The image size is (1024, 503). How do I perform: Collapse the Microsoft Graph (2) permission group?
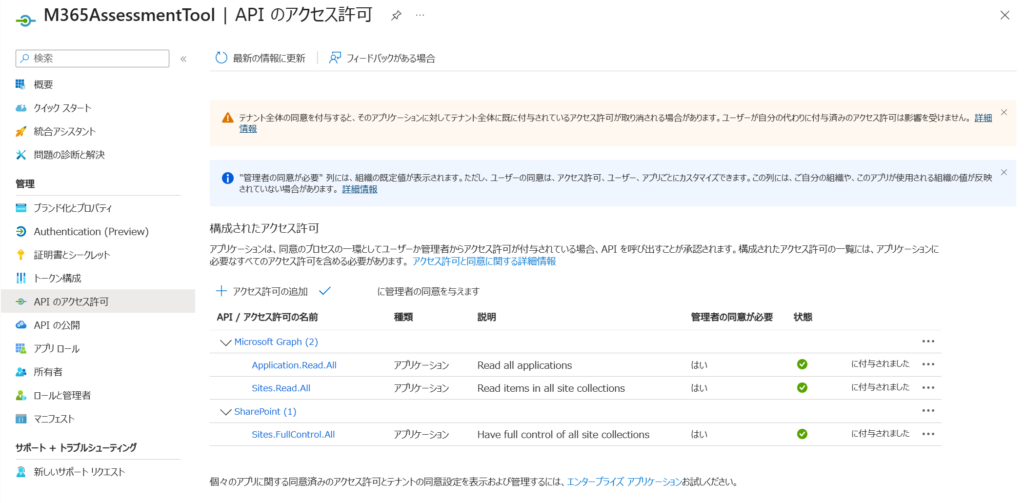[225, 342]
